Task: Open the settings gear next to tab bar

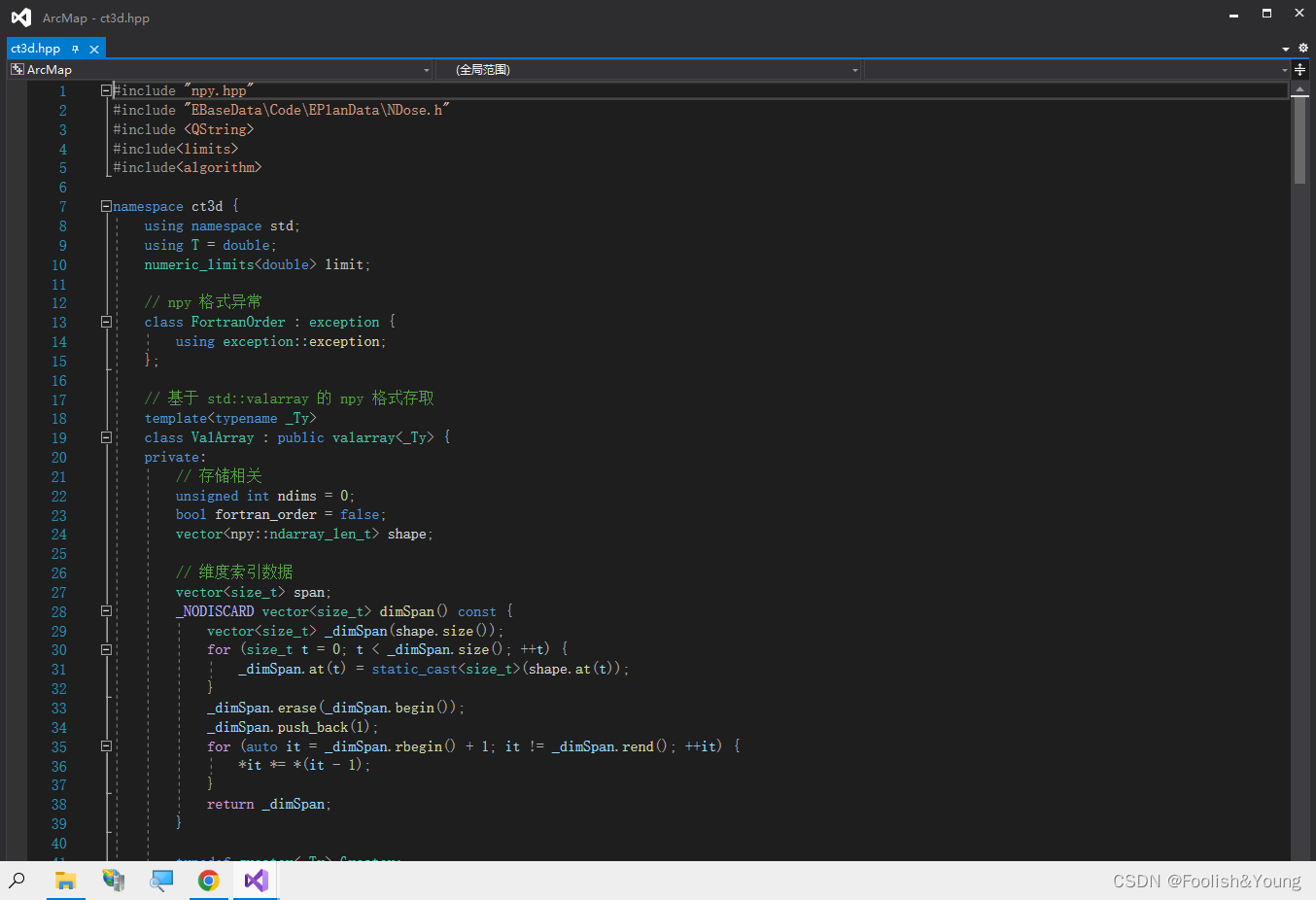Action: (x=1302, y=48)
